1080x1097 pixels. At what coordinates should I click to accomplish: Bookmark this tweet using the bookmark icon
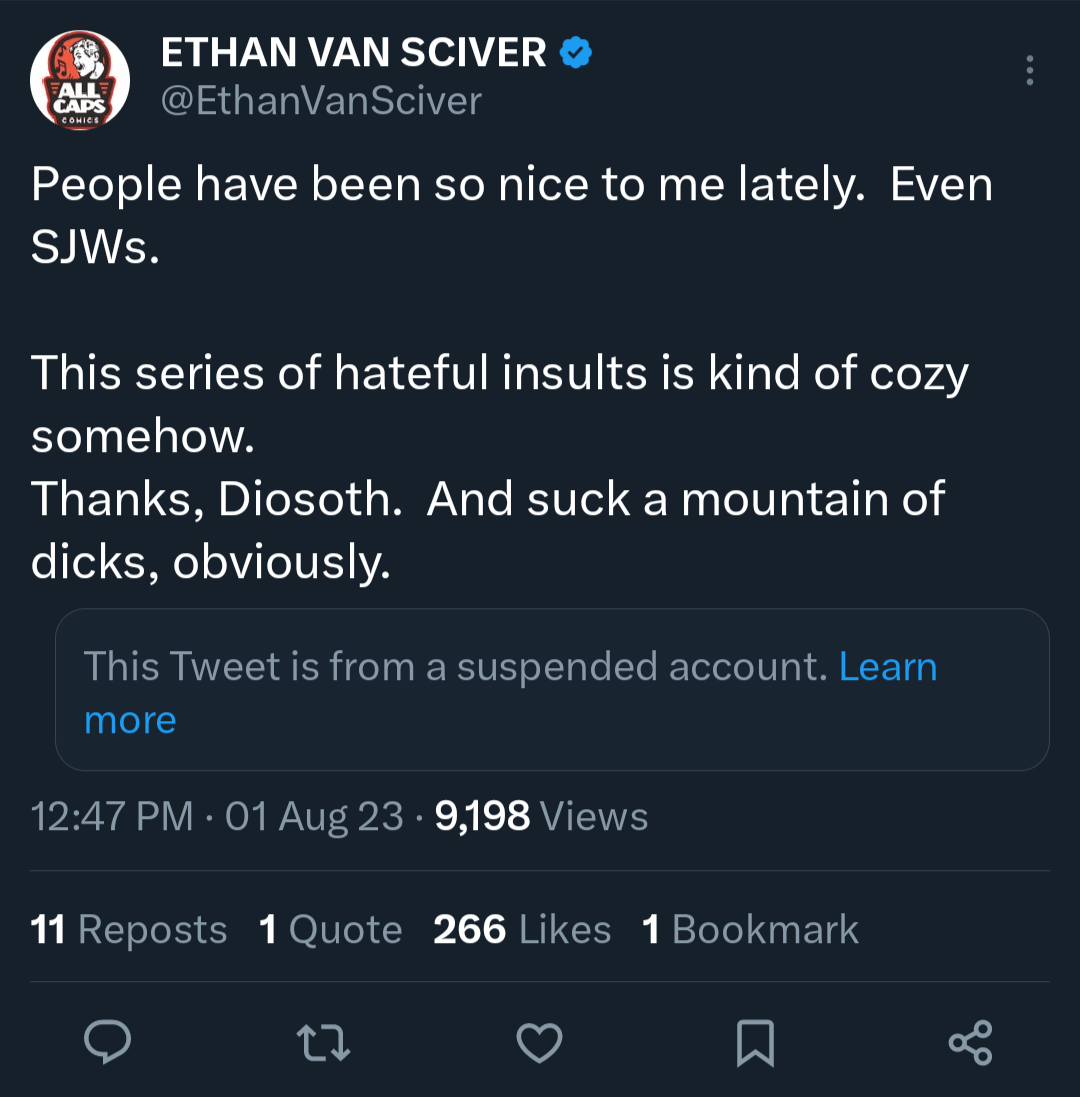click(x=755, y=1042)
